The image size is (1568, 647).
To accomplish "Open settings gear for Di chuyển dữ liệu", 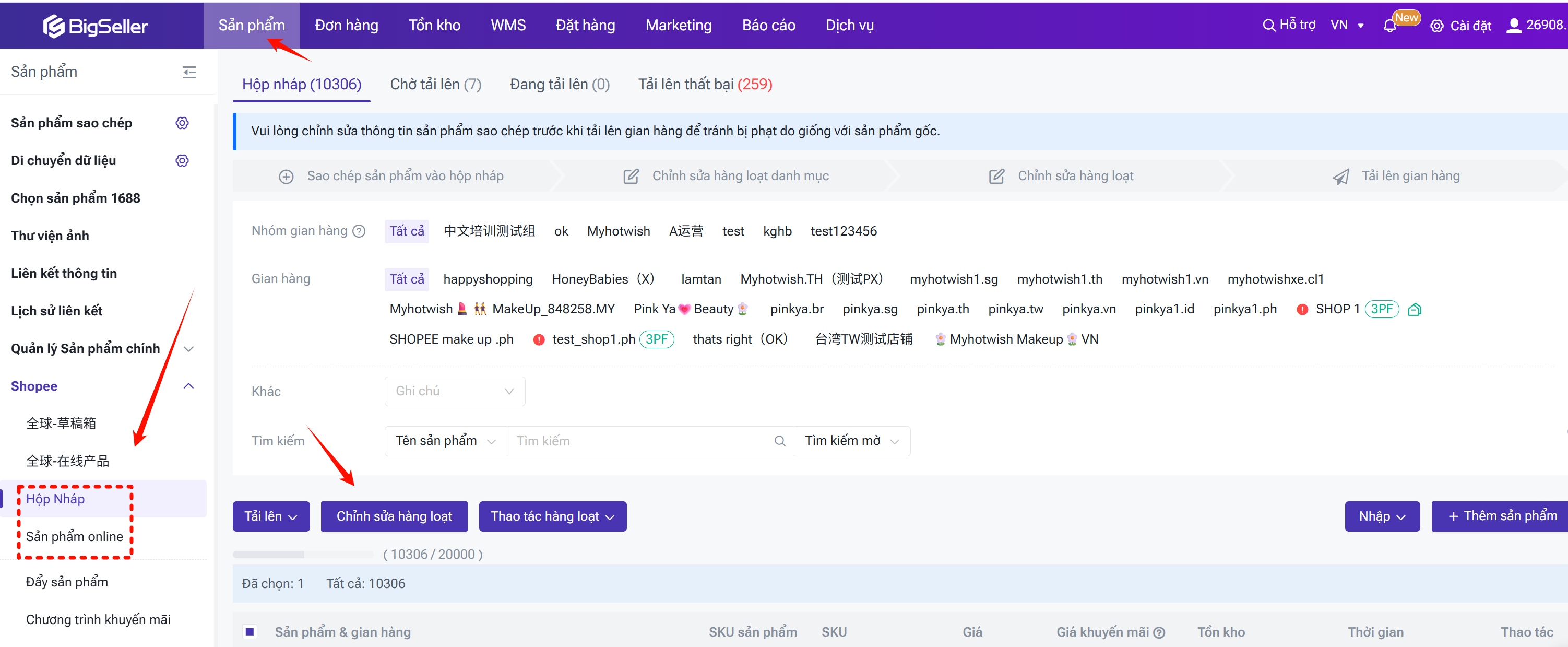I will (182, 161).
